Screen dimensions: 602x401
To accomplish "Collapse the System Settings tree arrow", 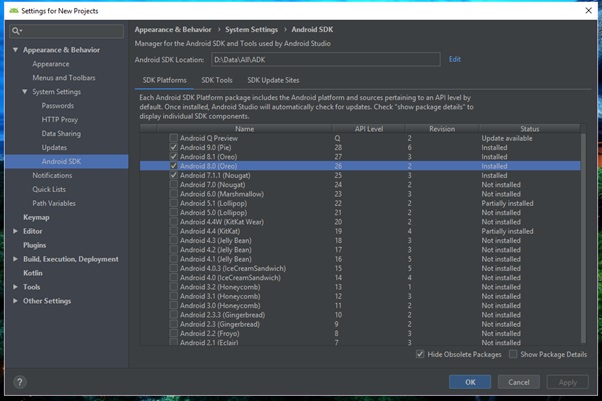I will [25, 91].
